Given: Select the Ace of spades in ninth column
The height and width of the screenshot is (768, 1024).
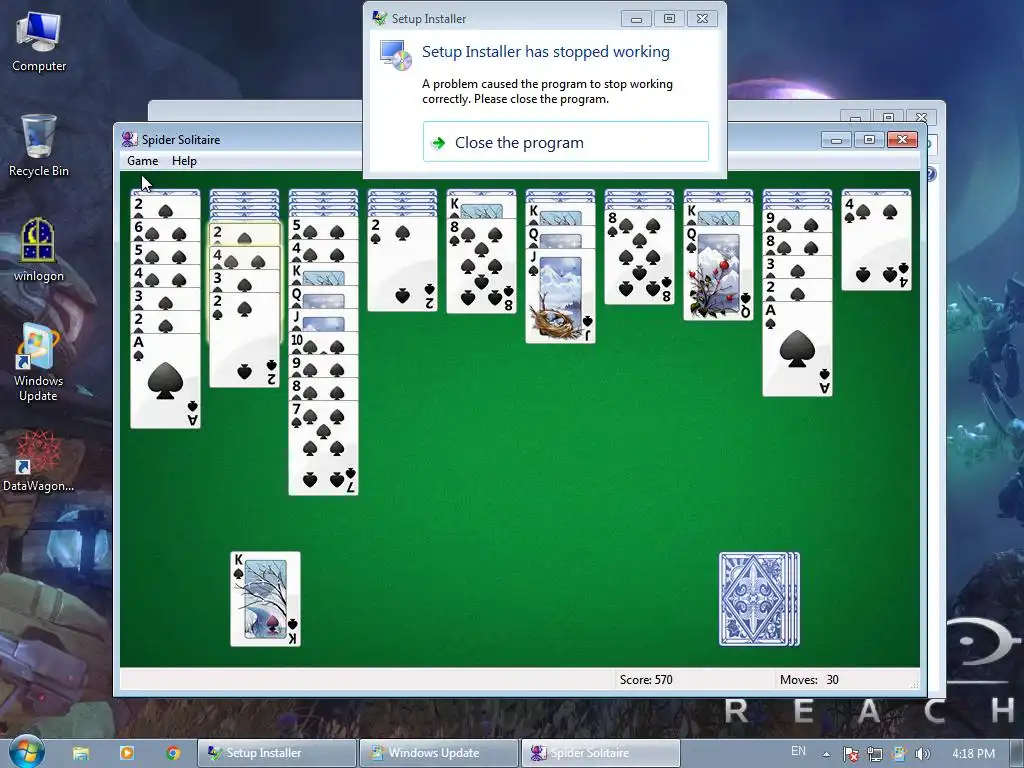Looking at the screenshot, I should tap(797, 349).
